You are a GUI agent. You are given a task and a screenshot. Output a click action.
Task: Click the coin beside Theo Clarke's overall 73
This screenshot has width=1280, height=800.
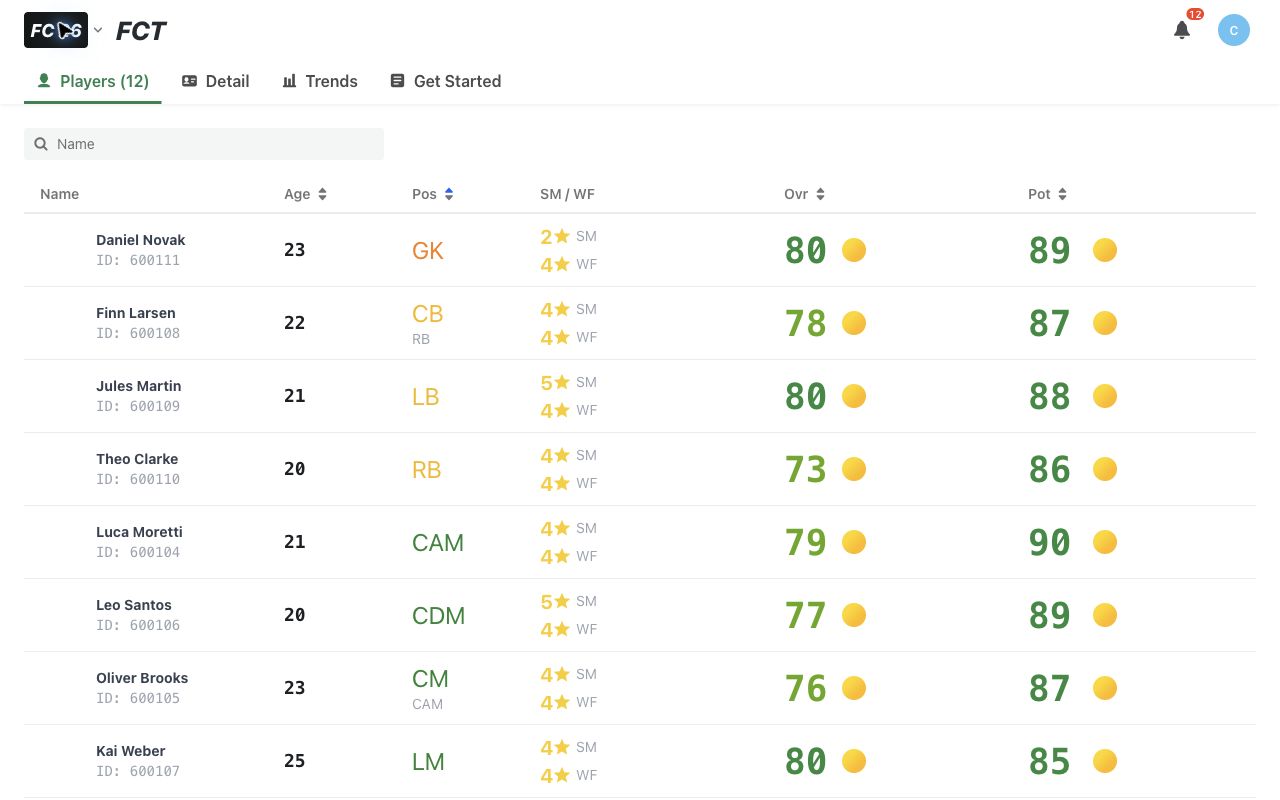click(854, 469)
